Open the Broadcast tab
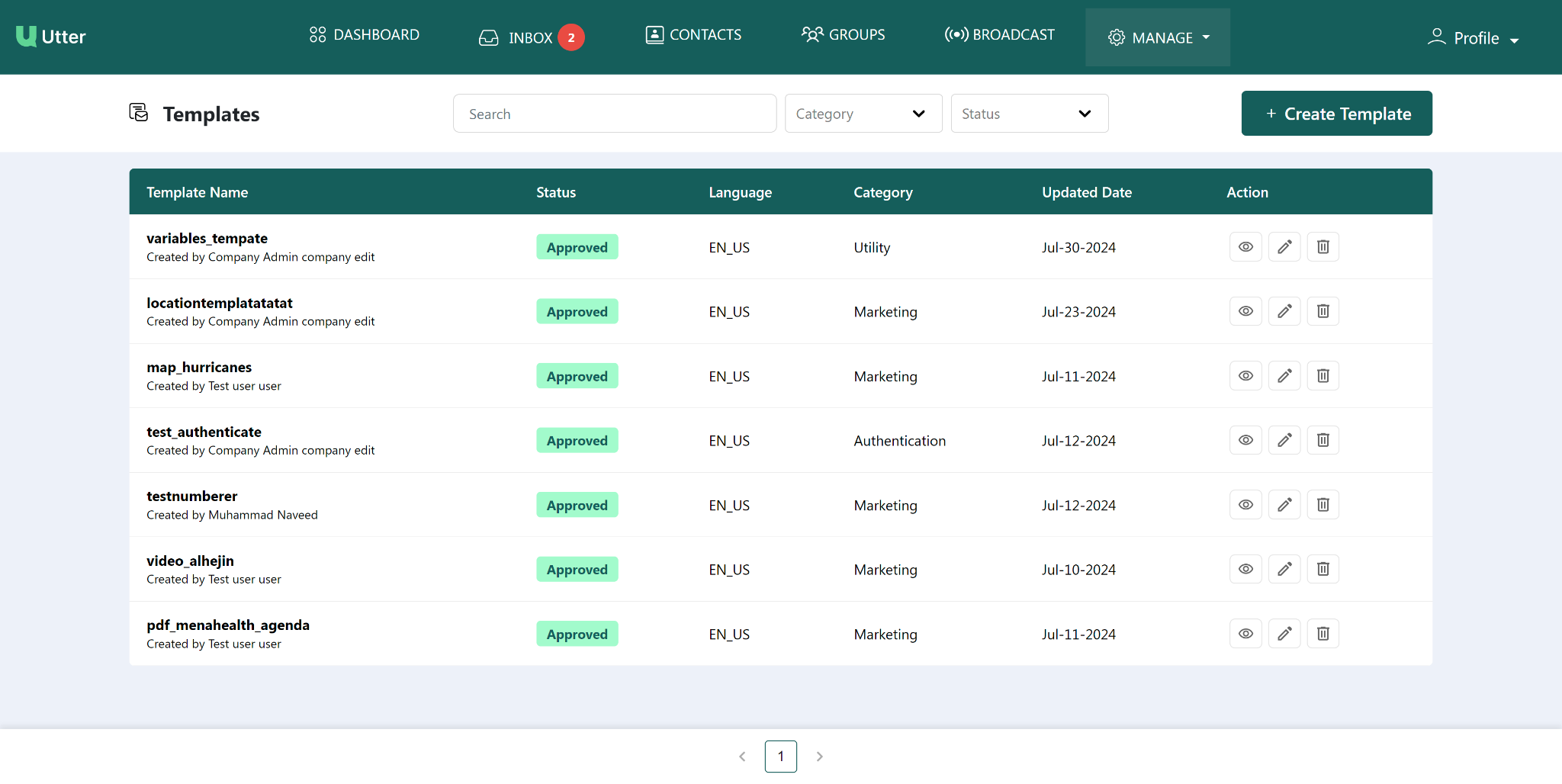 tap(999, 34)
